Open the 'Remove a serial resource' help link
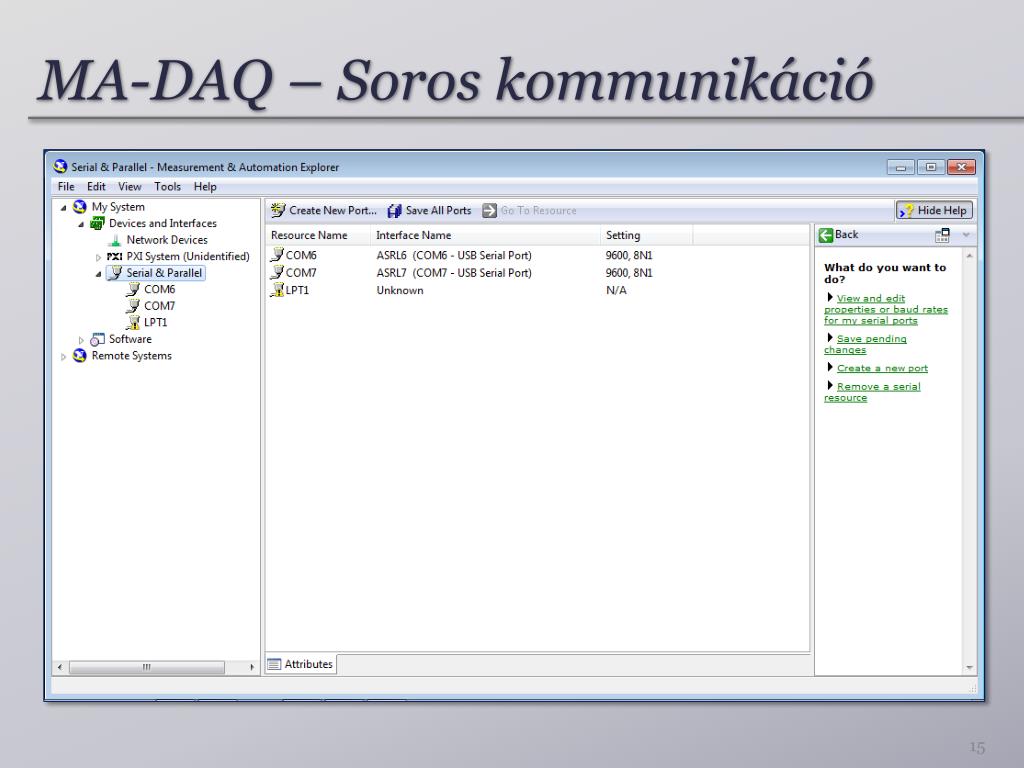The width and height of the screenshot is (1024, 768). tap(872, 392)
